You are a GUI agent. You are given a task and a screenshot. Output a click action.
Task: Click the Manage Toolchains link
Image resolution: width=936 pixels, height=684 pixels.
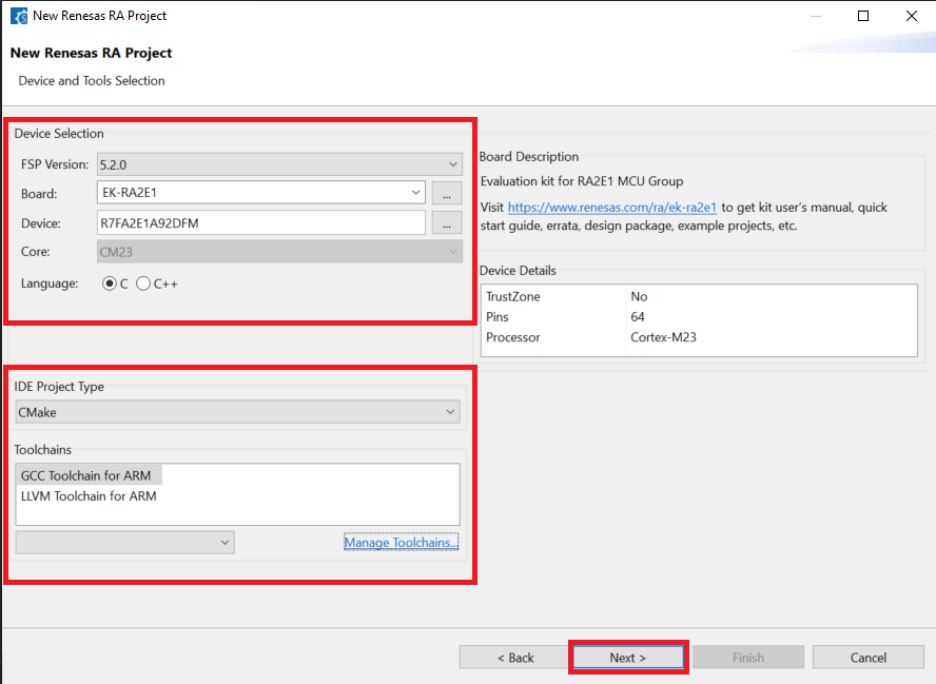coord(401,543)
